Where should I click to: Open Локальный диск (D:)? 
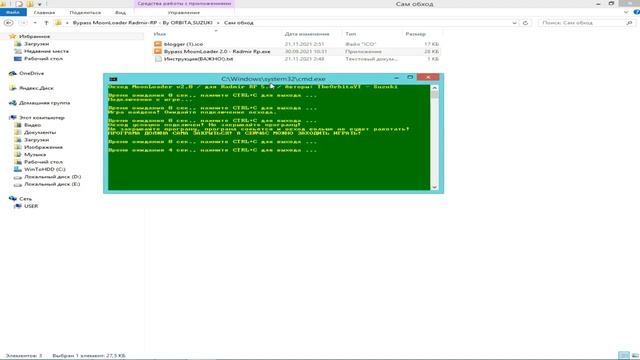[52, 177]
